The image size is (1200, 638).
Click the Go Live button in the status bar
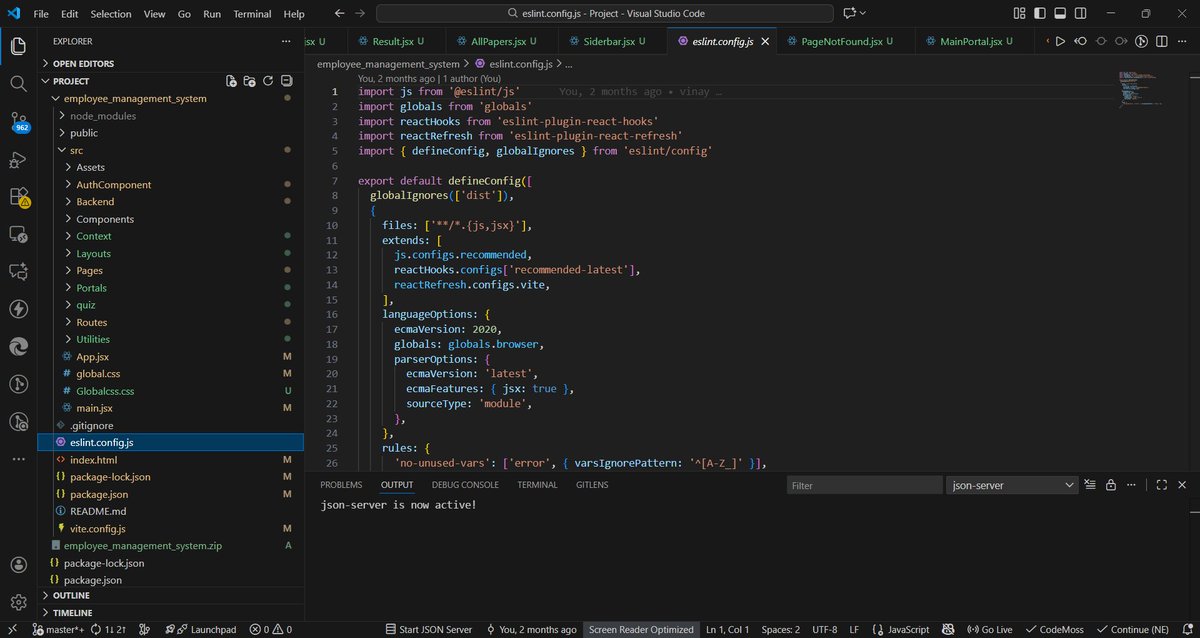click(990, 629)
